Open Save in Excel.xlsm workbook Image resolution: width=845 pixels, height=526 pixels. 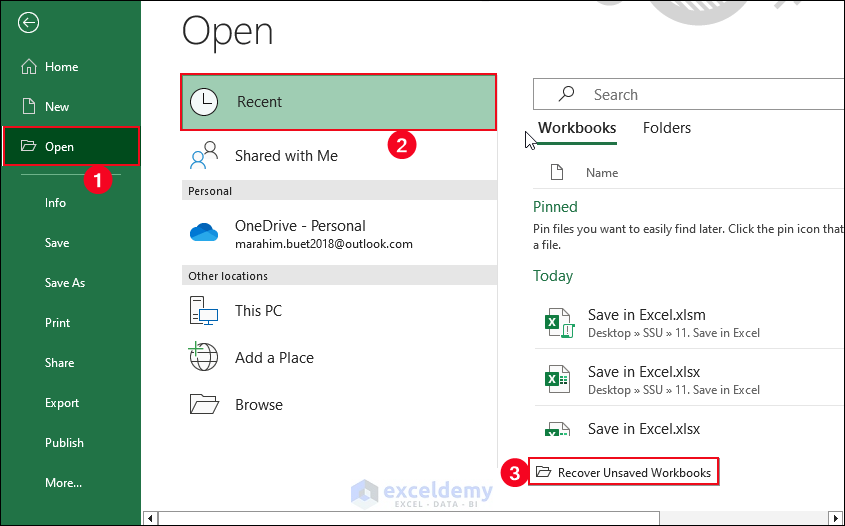click(690, 322)
